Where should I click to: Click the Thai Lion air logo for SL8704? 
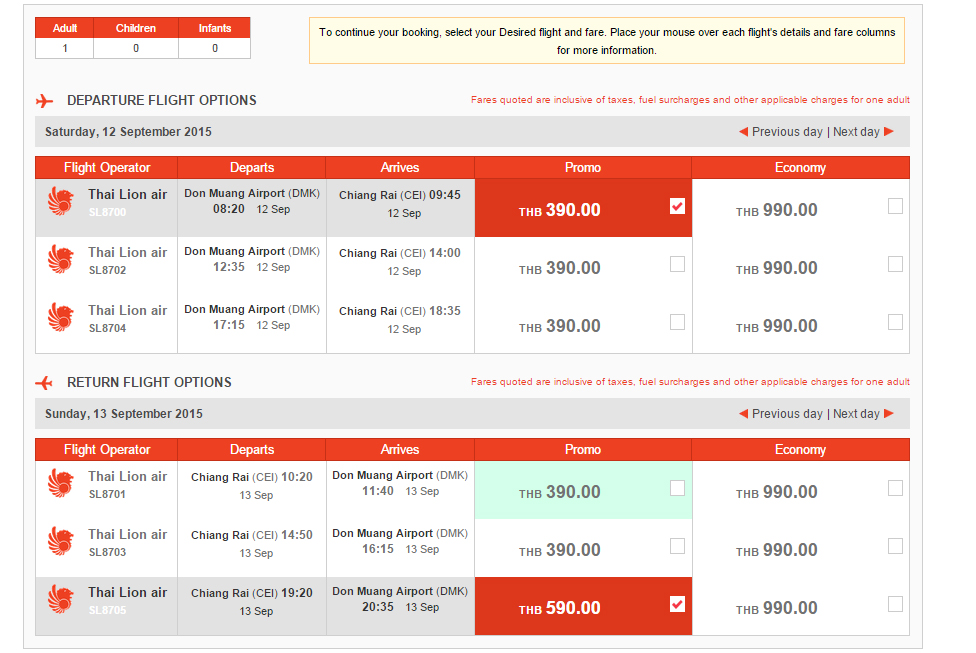[61, 317]
